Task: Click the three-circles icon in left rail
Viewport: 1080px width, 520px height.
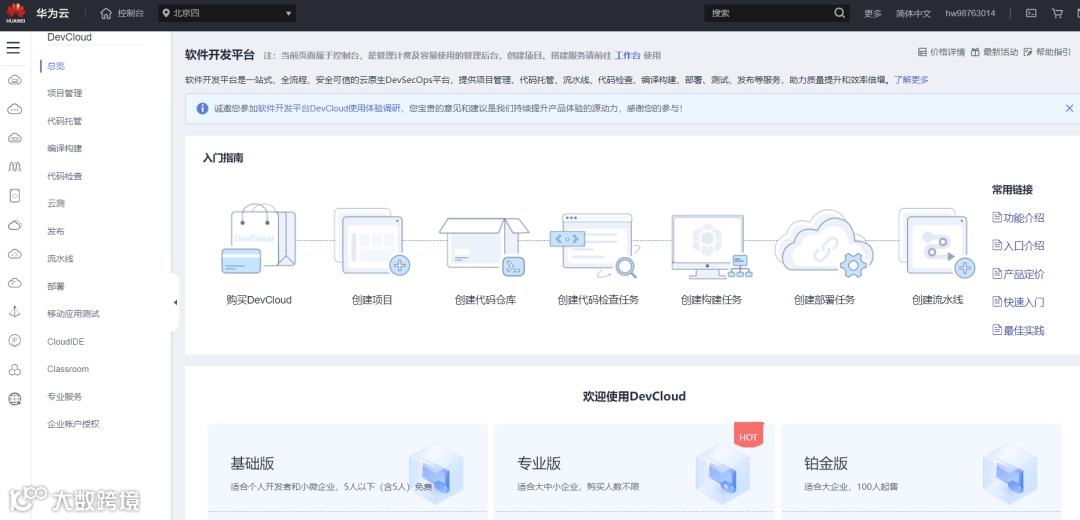Action: coord(14,370)
